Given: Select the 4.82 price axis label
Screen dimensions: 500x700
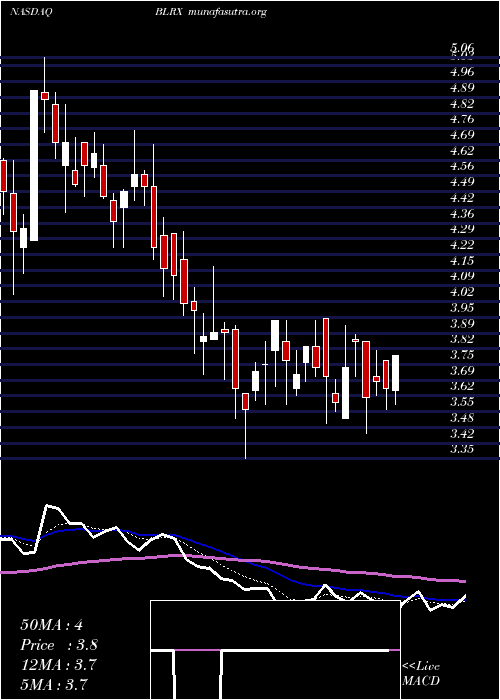Looking at the screenshot, I should point(461,104).
